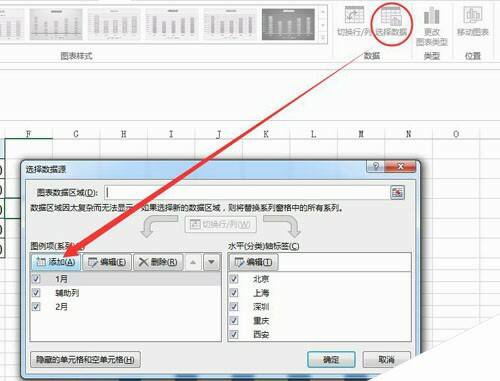Show previous row of chart styles gallery
500x381 pixels.
tap(322, 12)
